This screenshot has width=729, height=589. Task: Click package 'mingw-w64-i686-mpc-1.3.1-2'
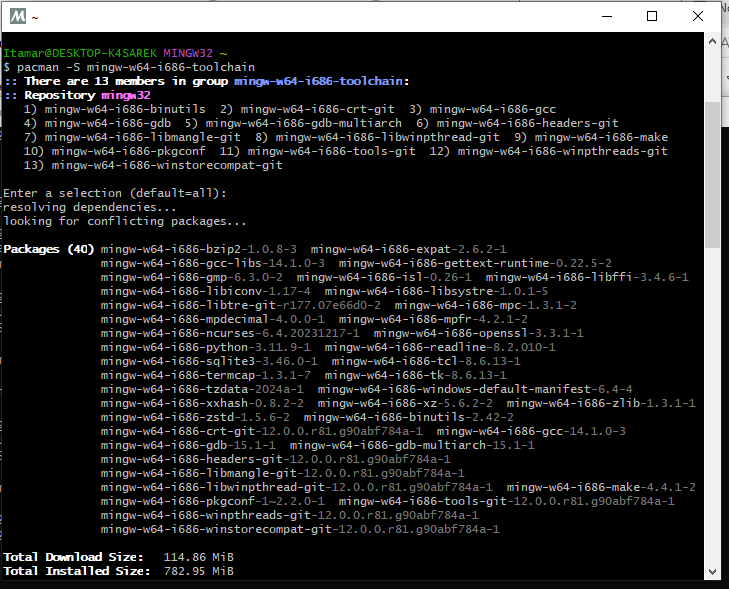click(486, 305)
